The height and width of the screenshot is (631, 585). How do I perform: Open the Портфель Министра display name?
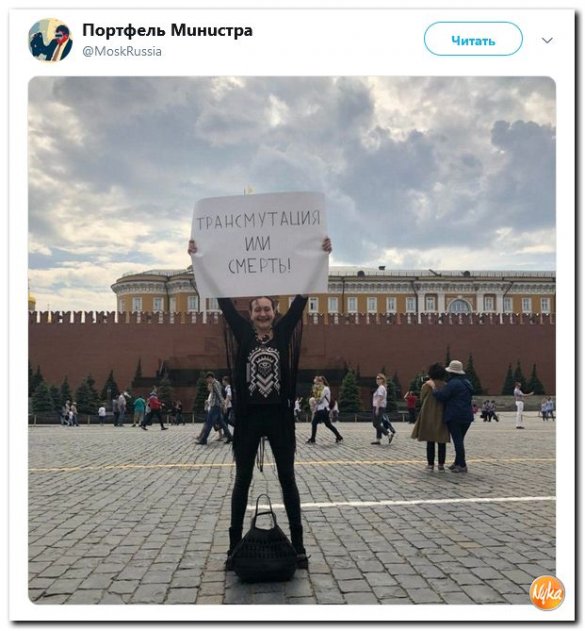coord(167,30)
